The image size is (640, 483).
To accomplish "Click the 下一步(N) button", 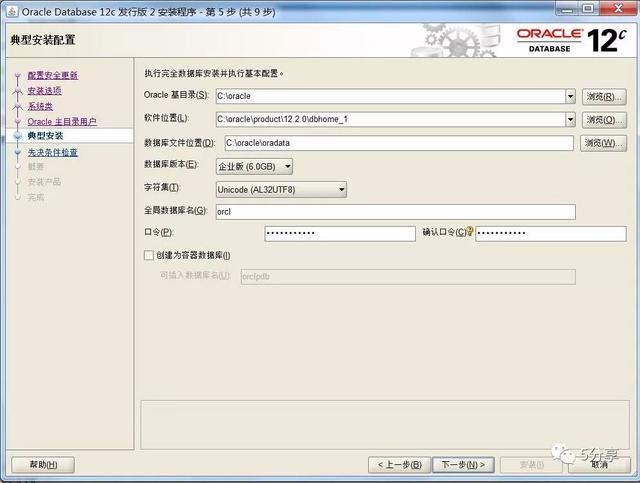I will pyautogui.click(x=463, y=465).
